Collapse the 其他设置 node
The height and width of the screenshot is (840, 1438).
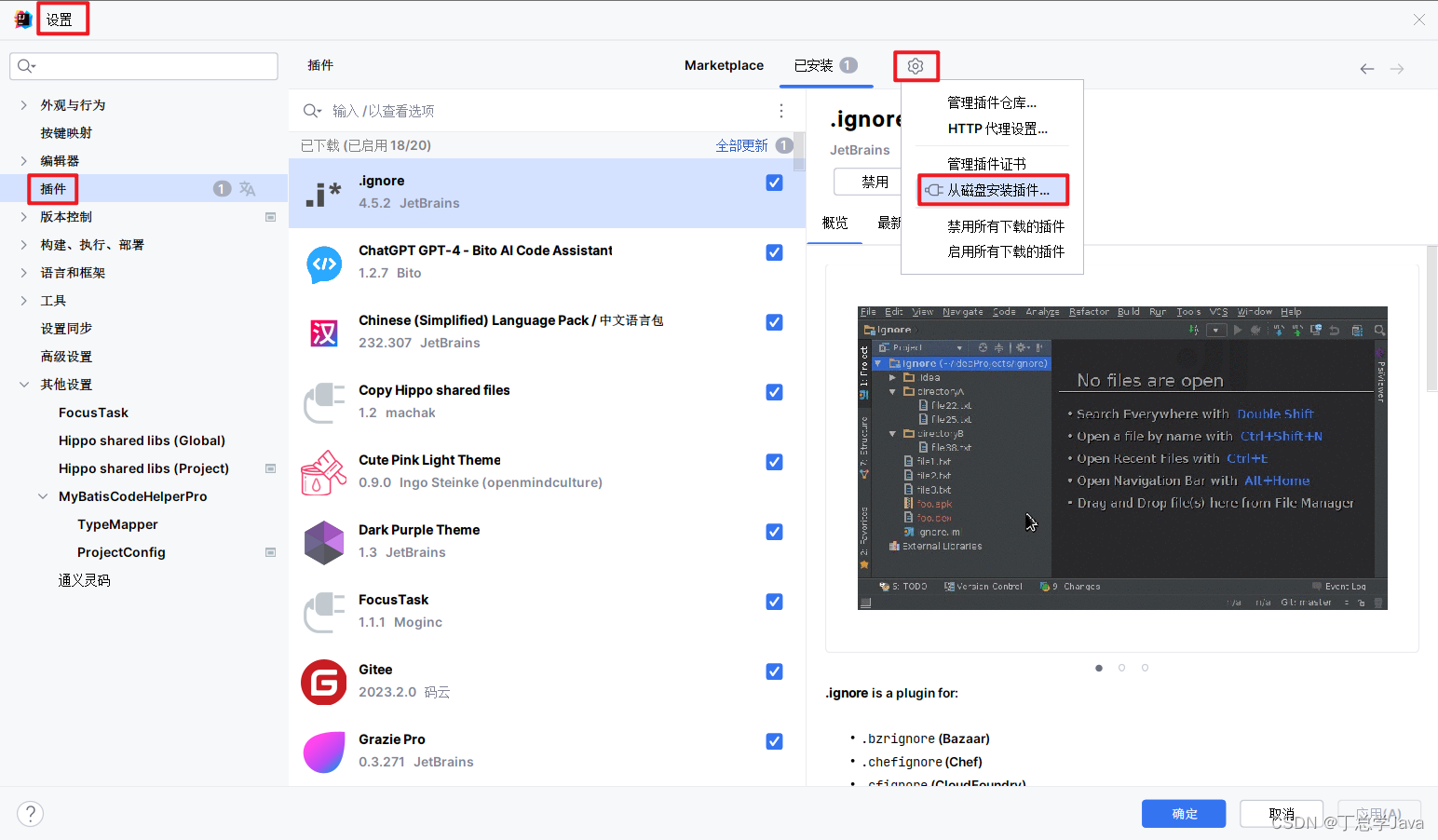(x=24, y=385)
